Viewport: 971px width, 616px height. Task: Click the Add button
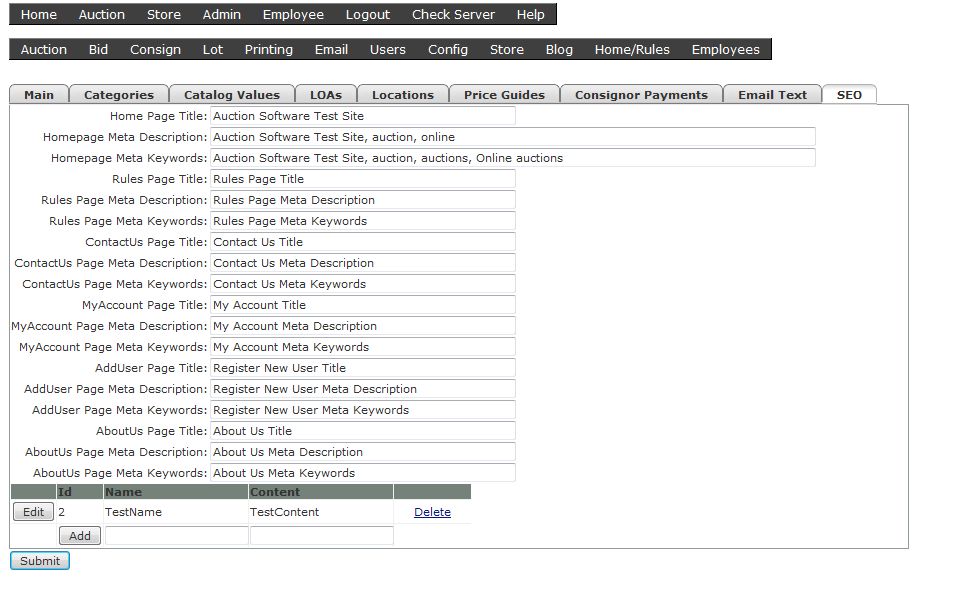pyautogui.click(x=80, y=536)
